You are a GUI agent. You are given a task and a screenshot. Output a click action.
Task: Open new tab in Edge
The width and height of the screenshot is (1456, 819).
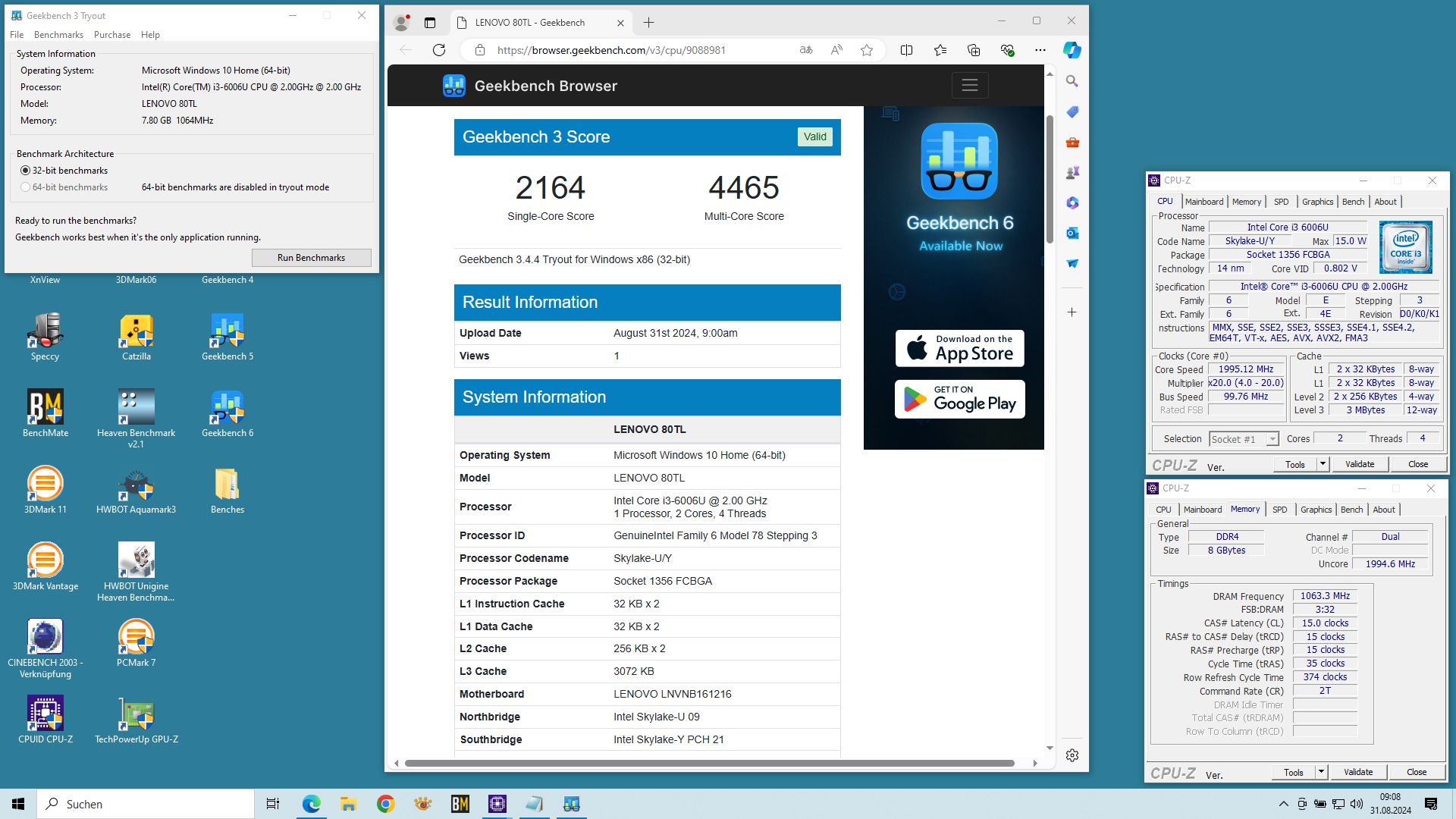(648, 23)
